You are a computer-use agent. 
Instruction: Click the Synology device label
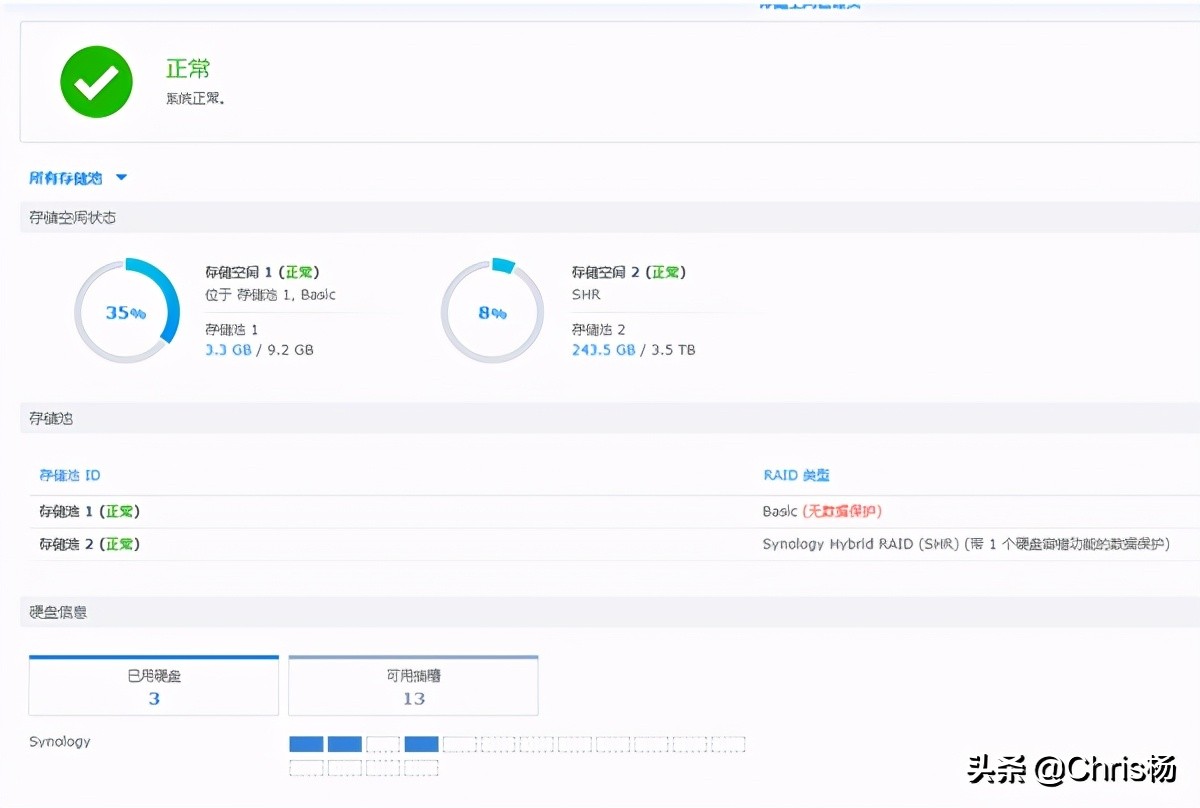click(60, 741)
